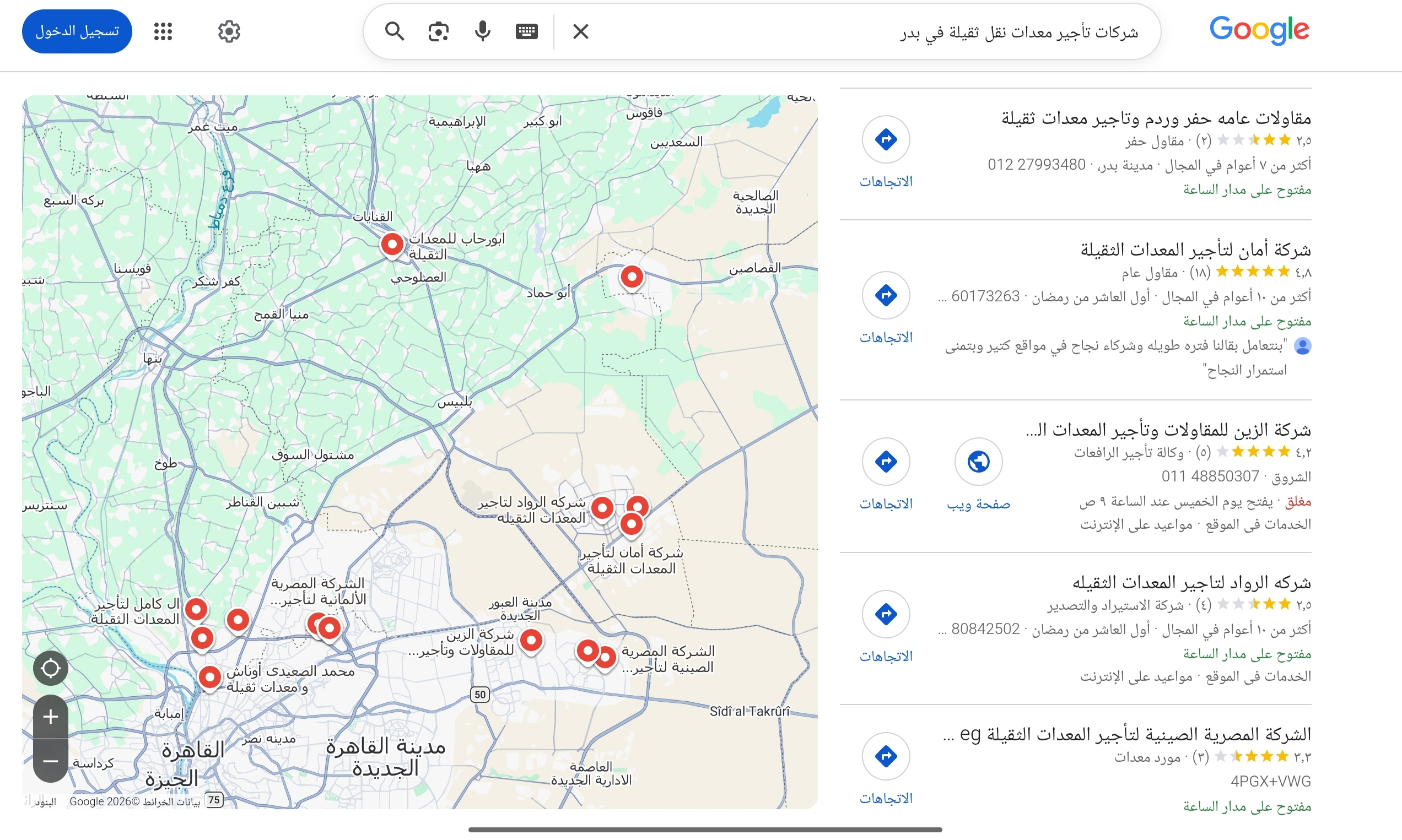Click the بيانات الخرائط ©2026 Google attribution
This screenshot has height=840, width=1402.
pos(135,801)
